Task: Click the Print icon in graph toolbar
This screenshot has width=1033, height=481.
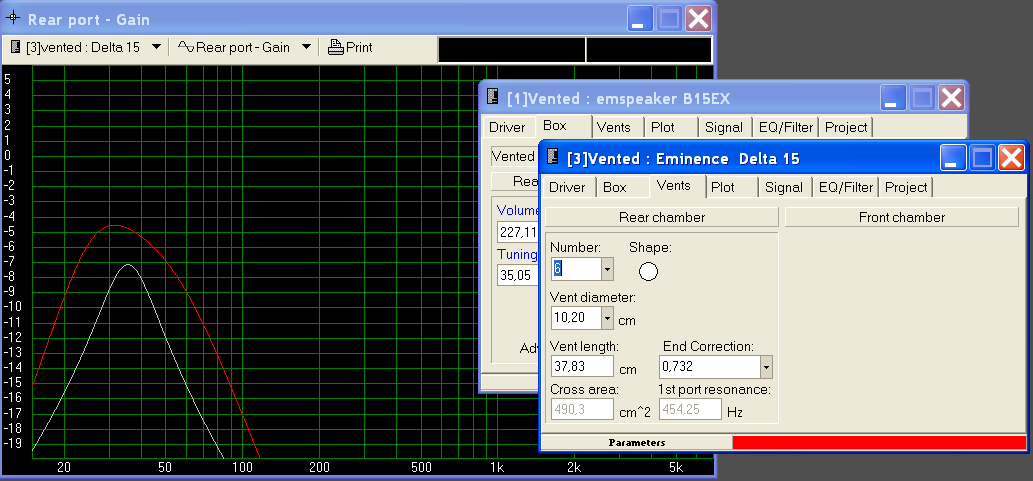Action: point(336,47)
